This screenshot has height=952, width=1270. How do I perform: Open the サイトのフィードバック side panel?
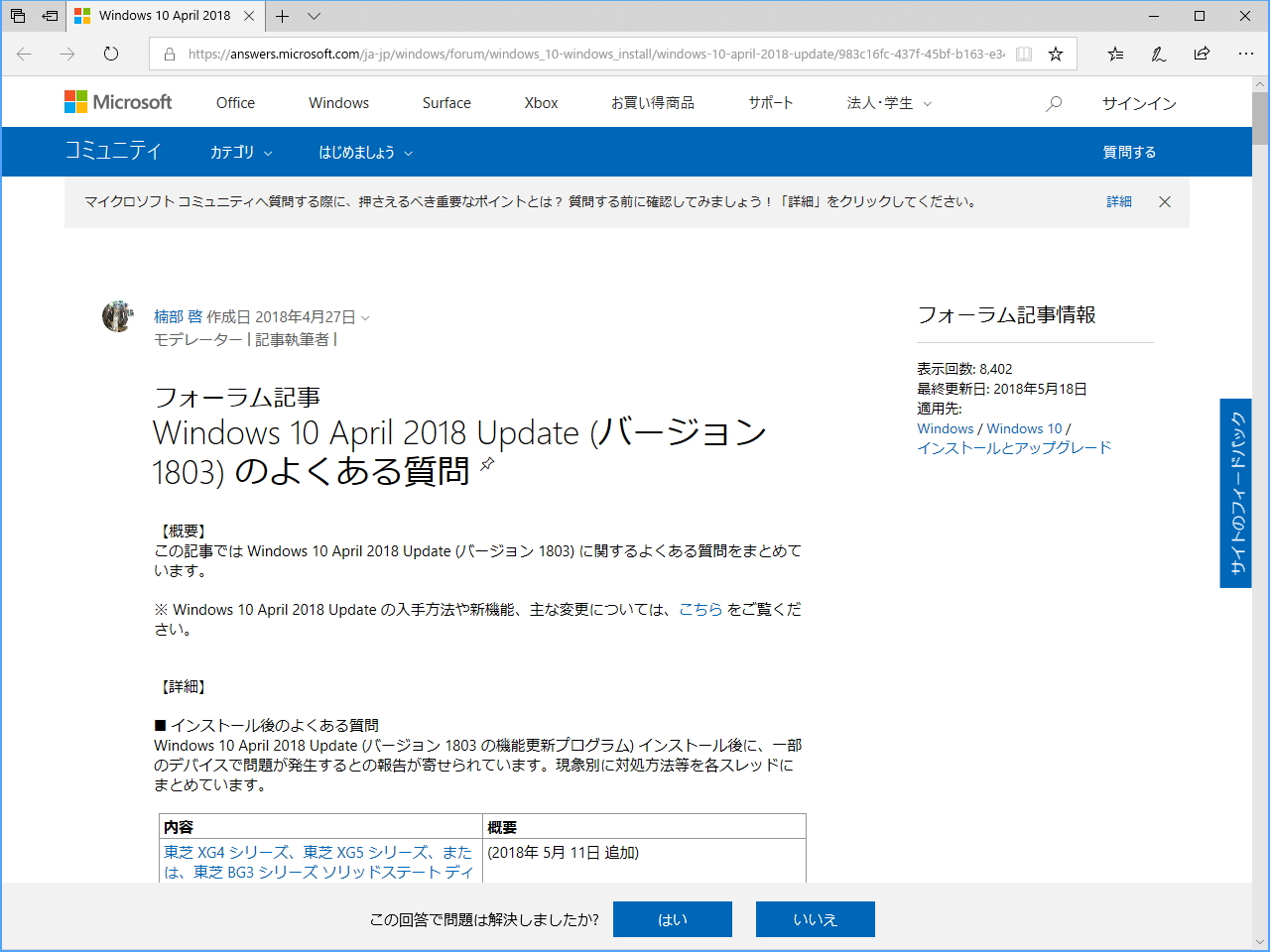click(1236, 493)
